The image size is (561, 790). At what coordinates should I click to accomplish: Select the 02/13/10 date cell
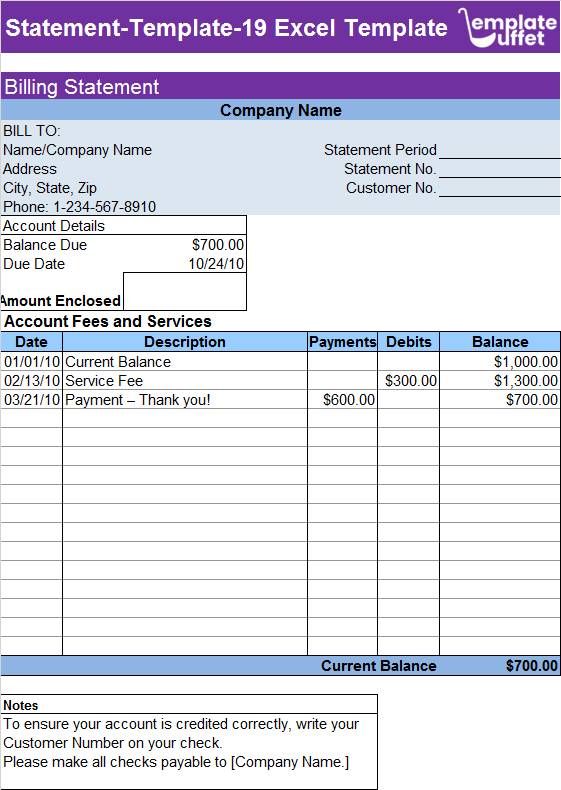click(32, 381)
